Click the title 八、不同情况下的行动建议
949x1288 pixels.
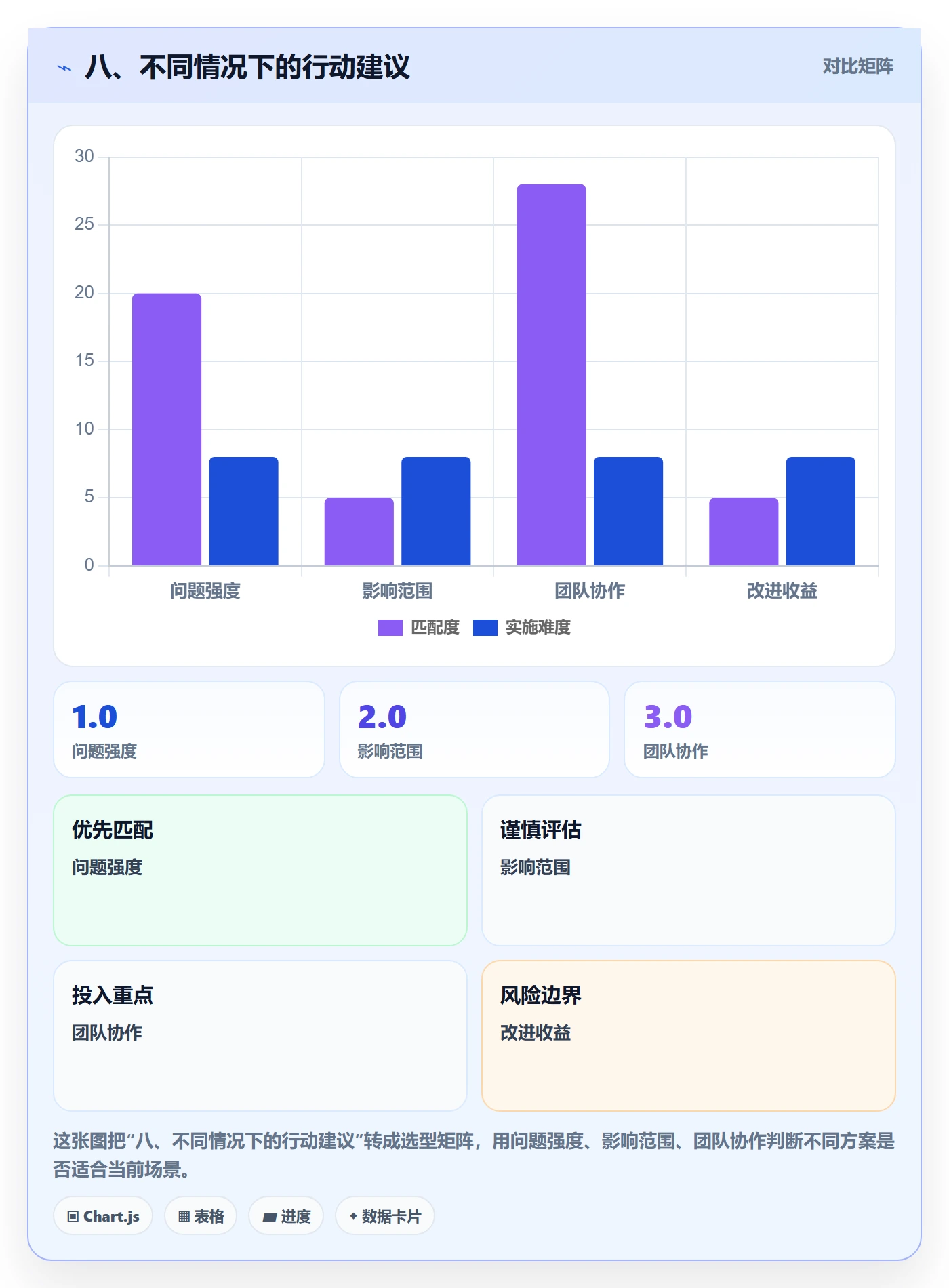pos(247,68)
